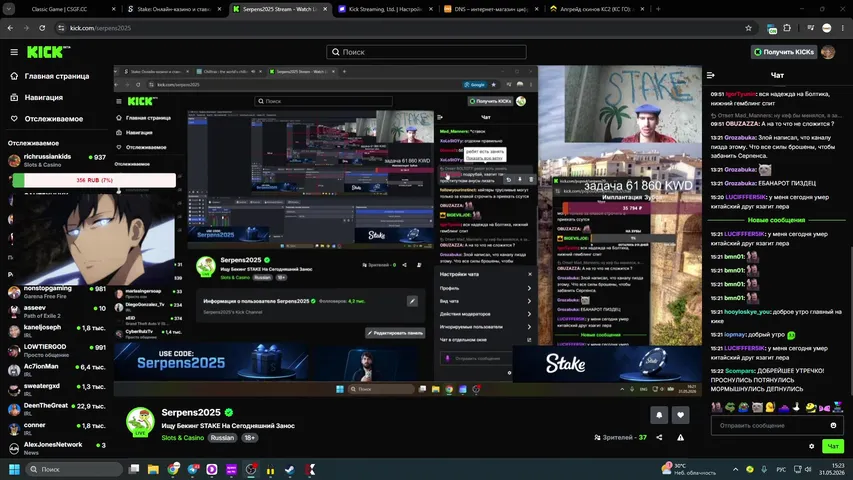This screenshot has height=480, width=853.
Task: Click the Serpens2025 live avatar
Action: 140,422
